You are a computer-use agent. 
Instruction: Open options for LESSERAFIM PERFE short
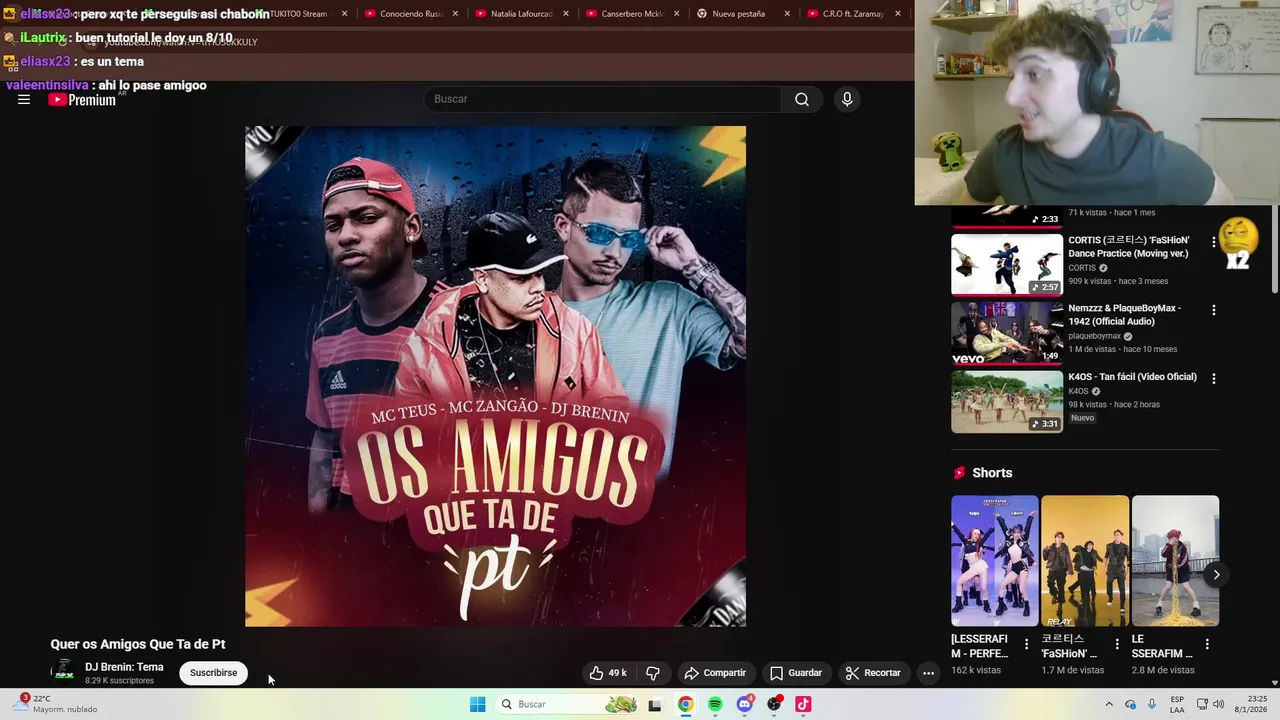click(1026, 645)
